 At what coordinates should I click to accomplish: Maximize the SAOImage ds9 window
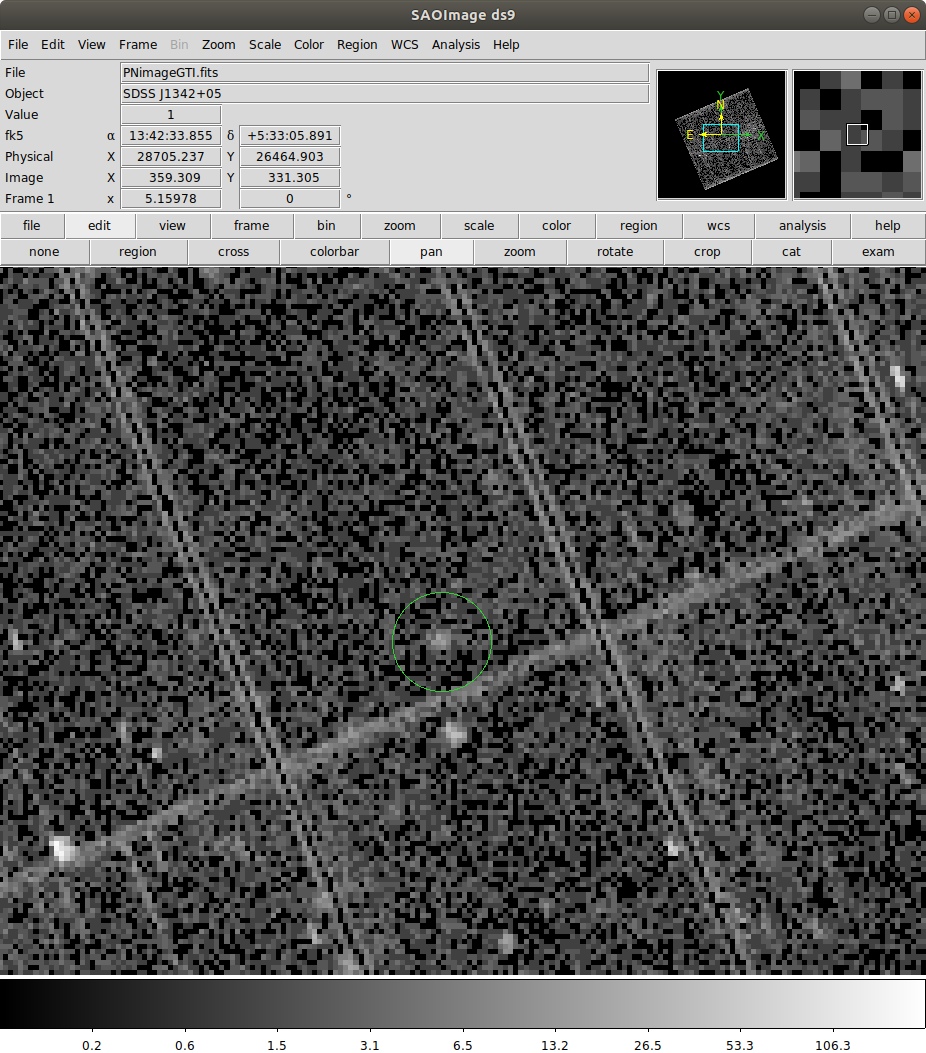[x=892, y=15]
